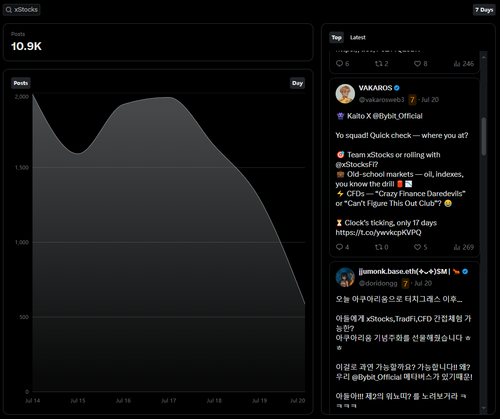
Task: Click the Jul 20 date on doridongg post
Action: tap(423, 283)
